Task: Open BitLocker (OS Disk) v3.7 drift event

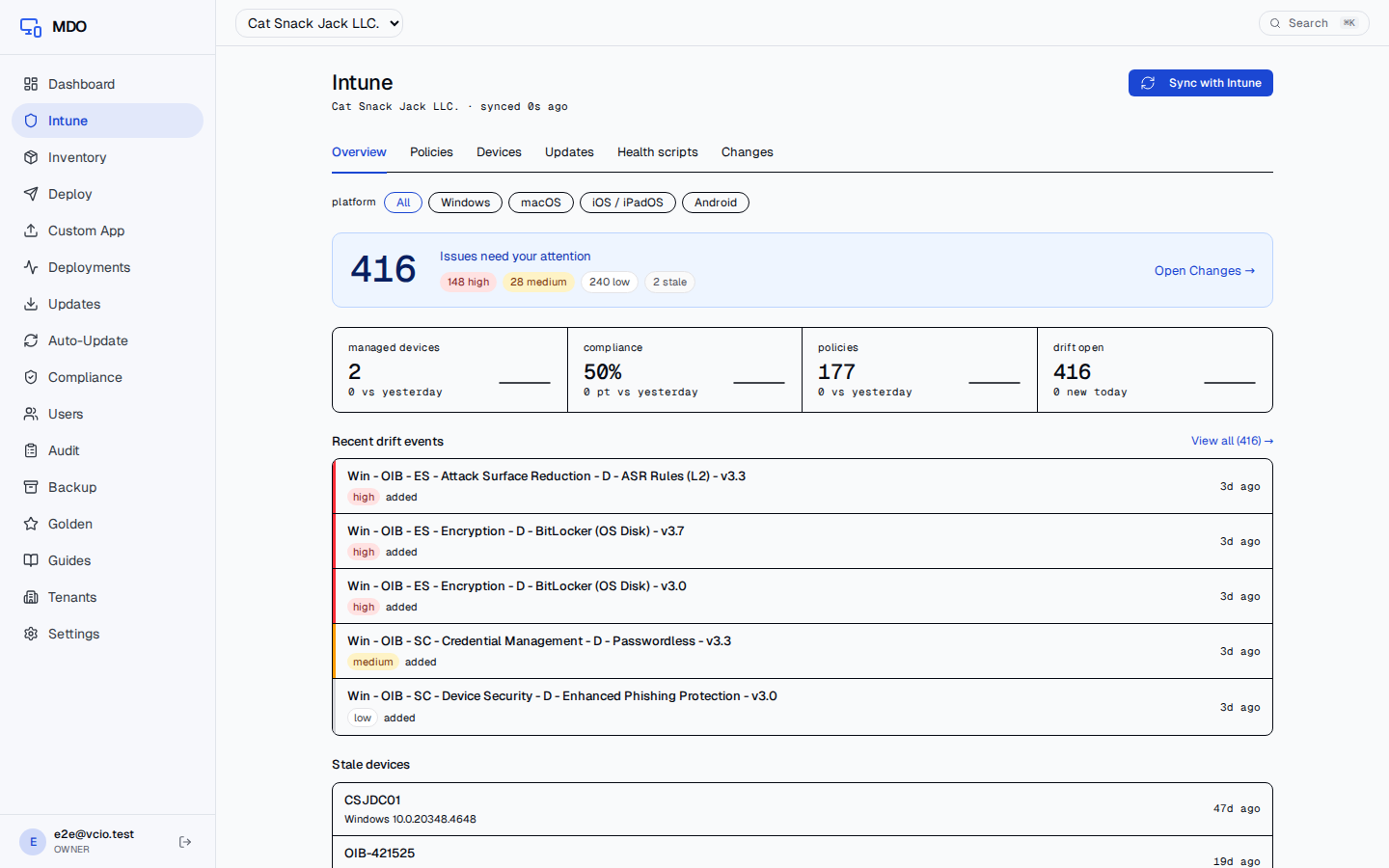Action: (x=803, y=541)
